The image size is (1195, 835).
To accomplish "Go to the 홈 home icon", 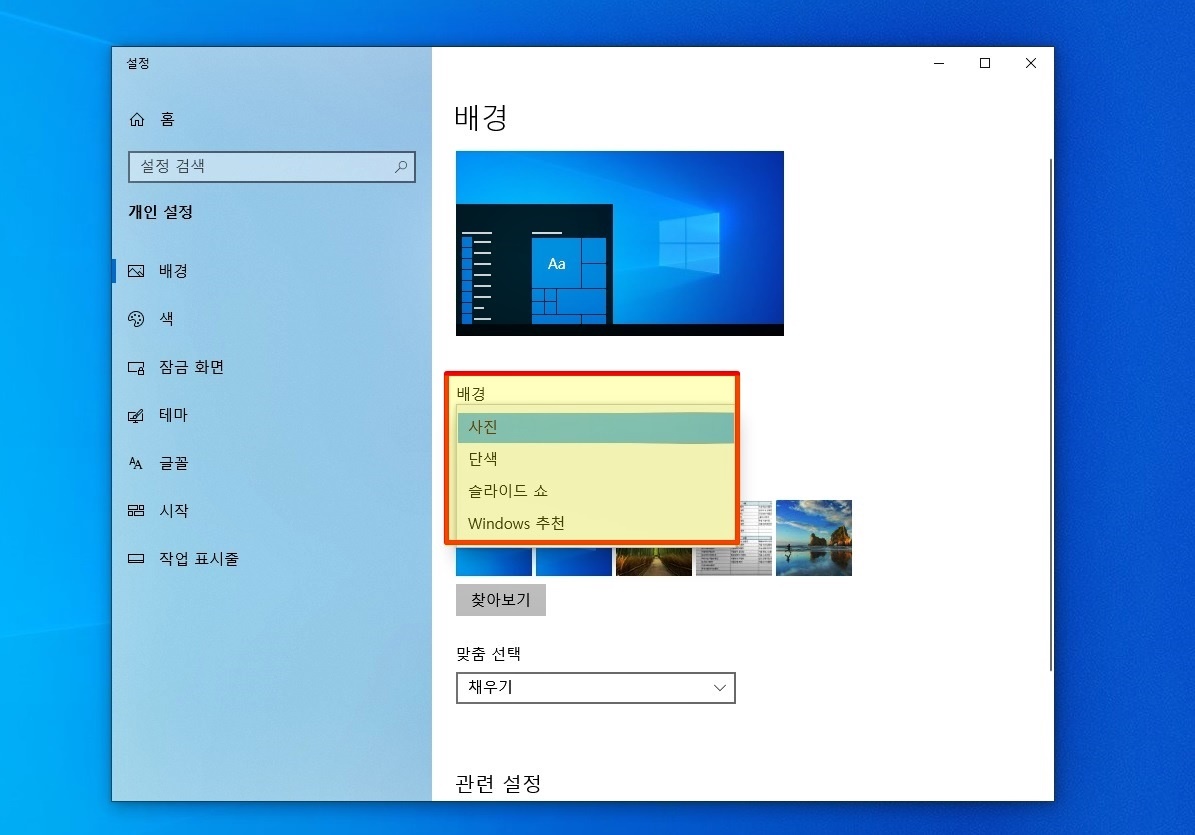I will 137,120.
